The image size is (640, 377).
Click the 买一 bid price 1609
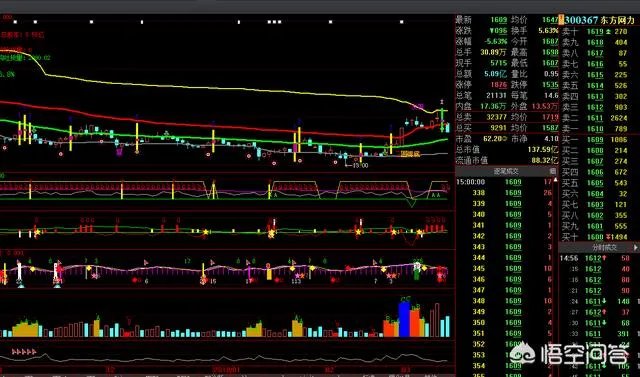point(595,140)
